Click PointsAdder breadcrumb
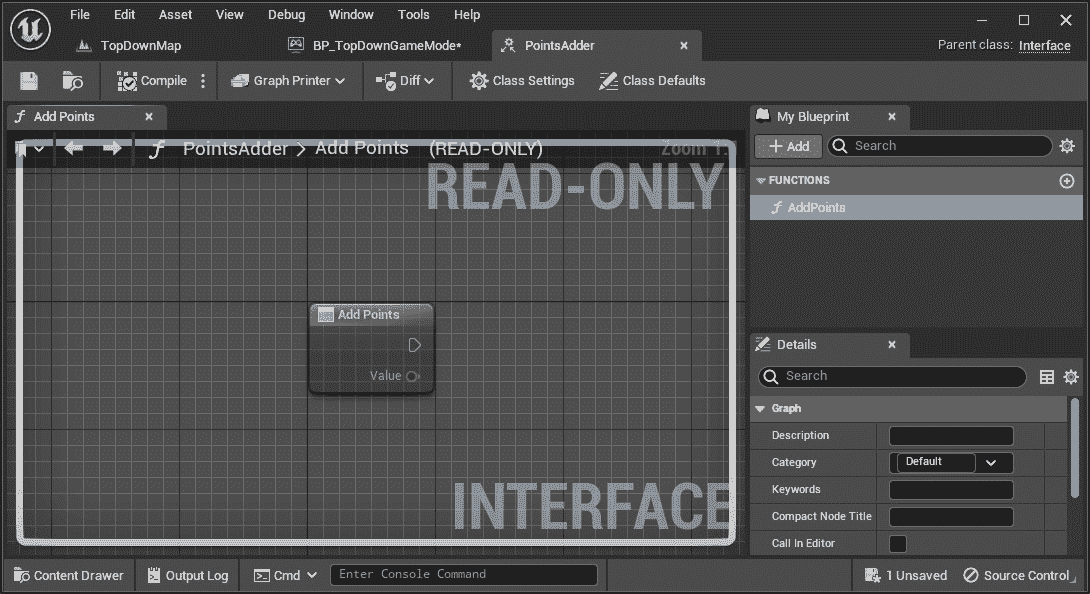Viewport: 1090px width, 594px height. (x=235, y=148)
